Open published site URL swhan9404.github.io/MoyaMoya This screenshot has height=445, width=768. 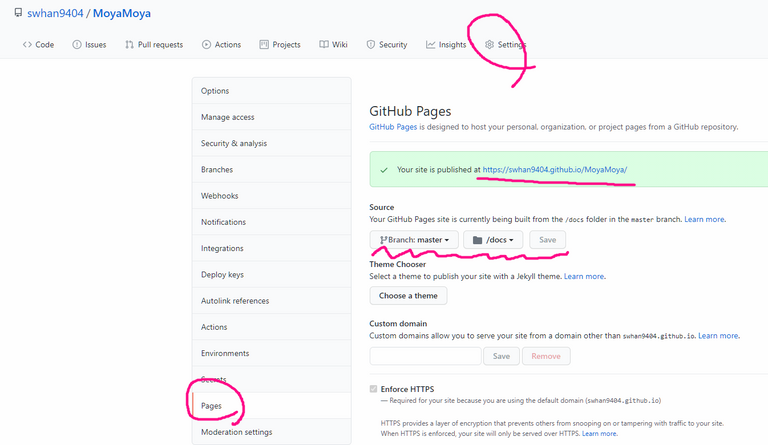point(554,169)
